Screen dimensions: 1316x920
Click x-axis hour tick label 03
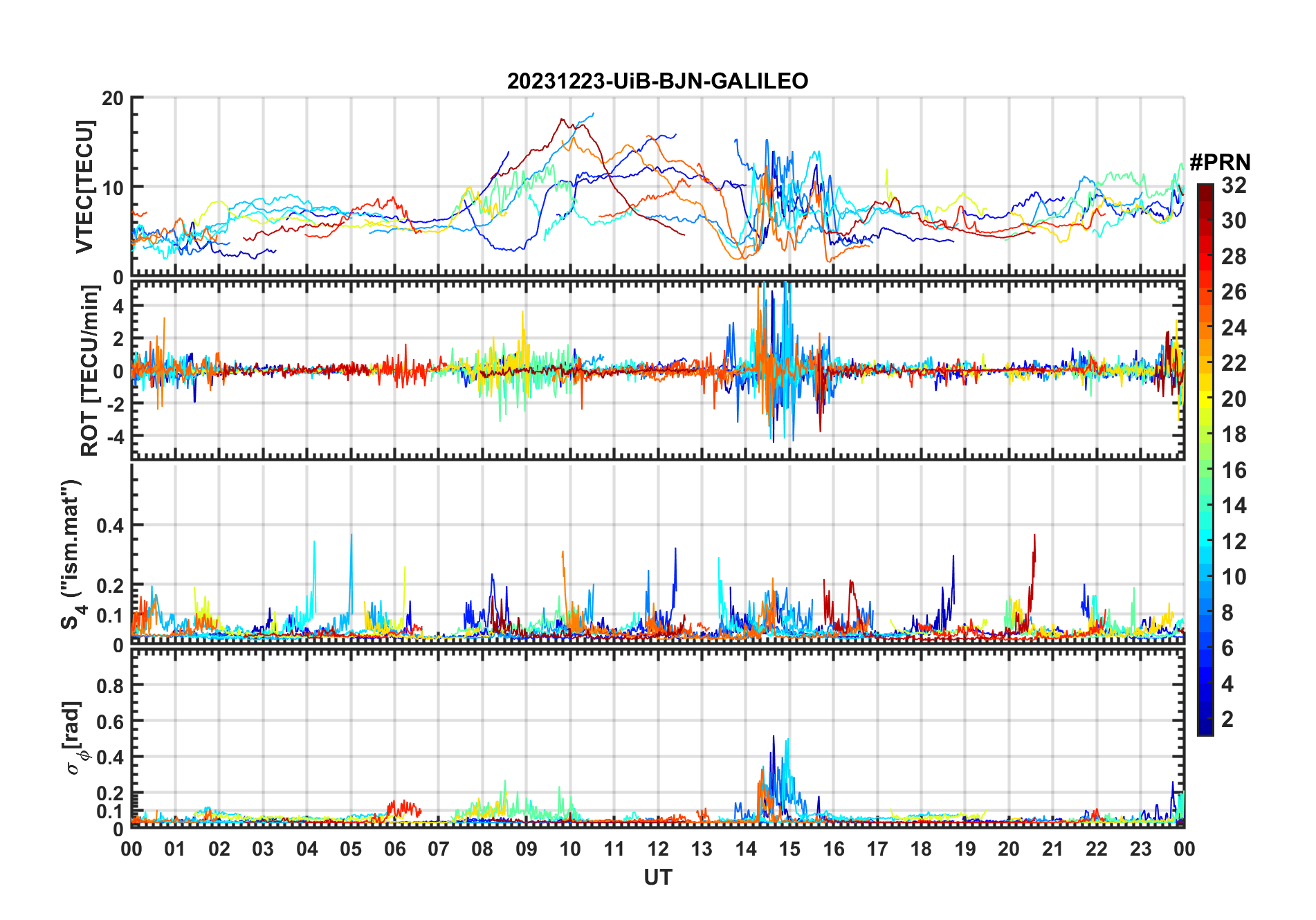pos(263,849)
